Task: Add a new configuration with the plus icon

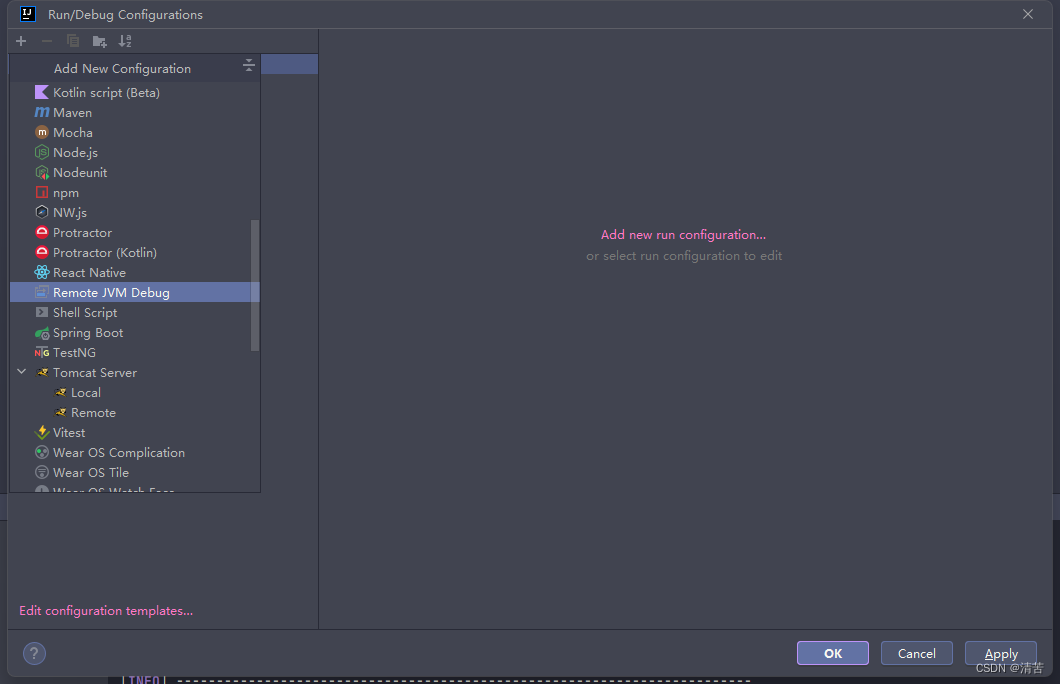Action: [x=20, y=41]
